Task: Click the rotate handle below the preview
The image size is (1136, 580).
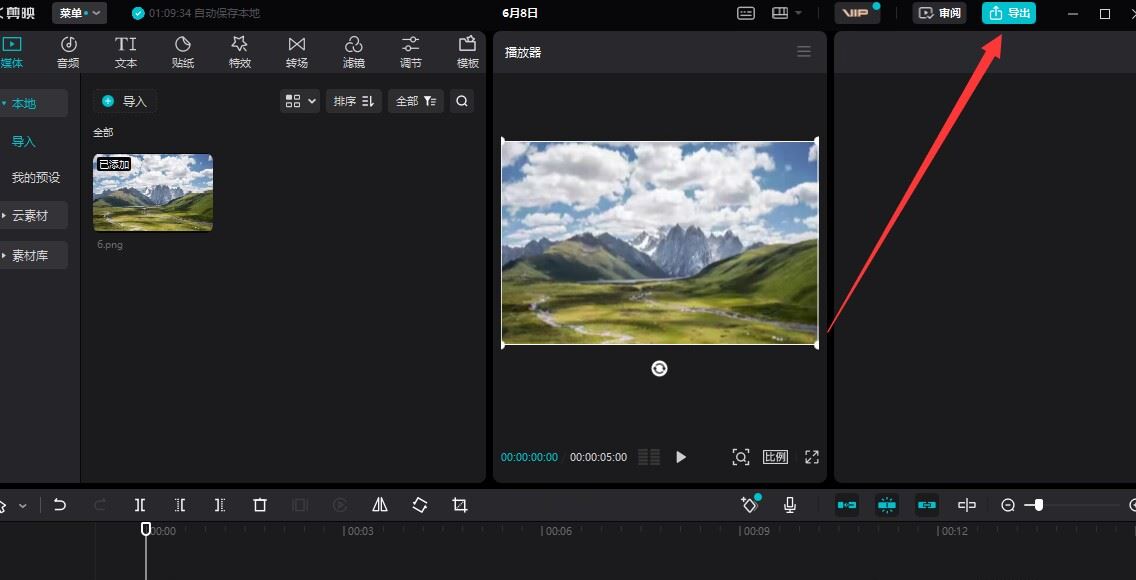Action: click(x=659, y=369)
